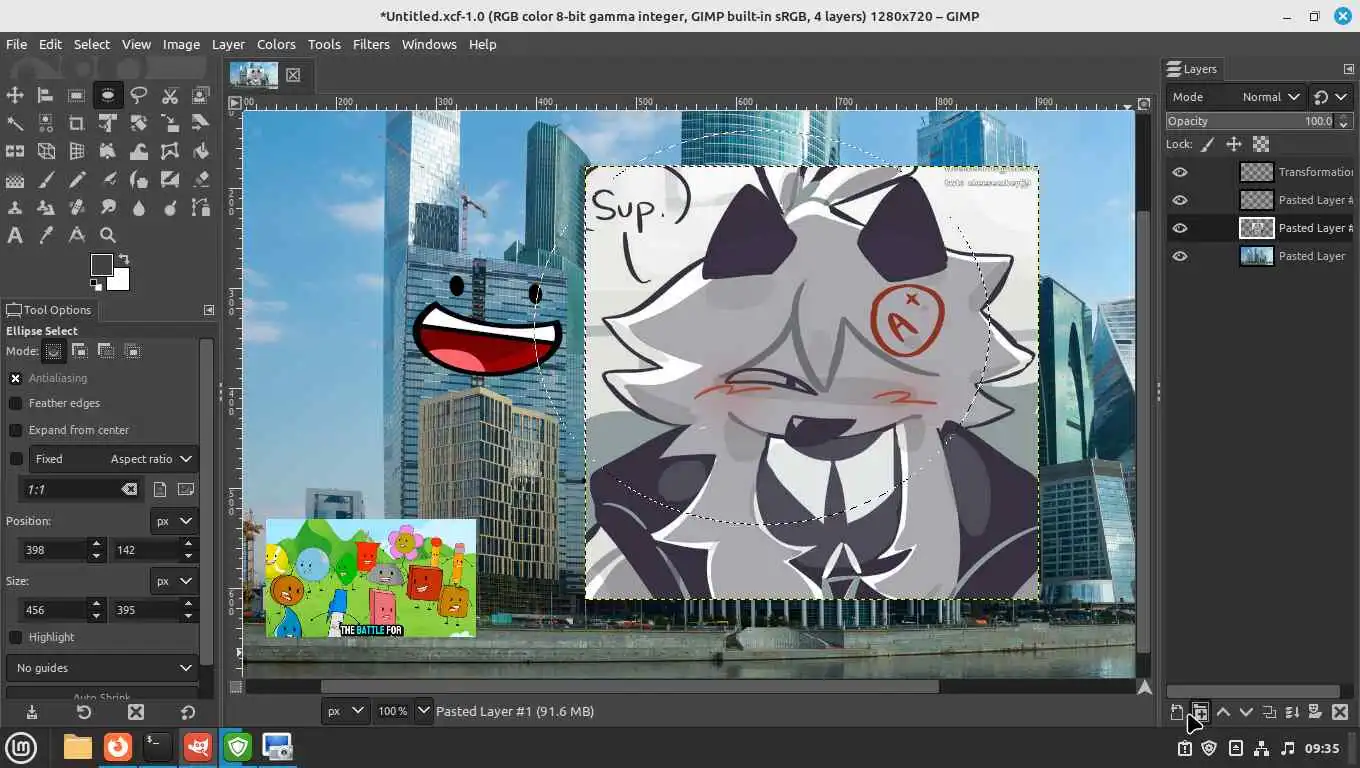This screenshot has height=768, width=1360.
Task: Open the Colors menu
Action: coord(276,44)
